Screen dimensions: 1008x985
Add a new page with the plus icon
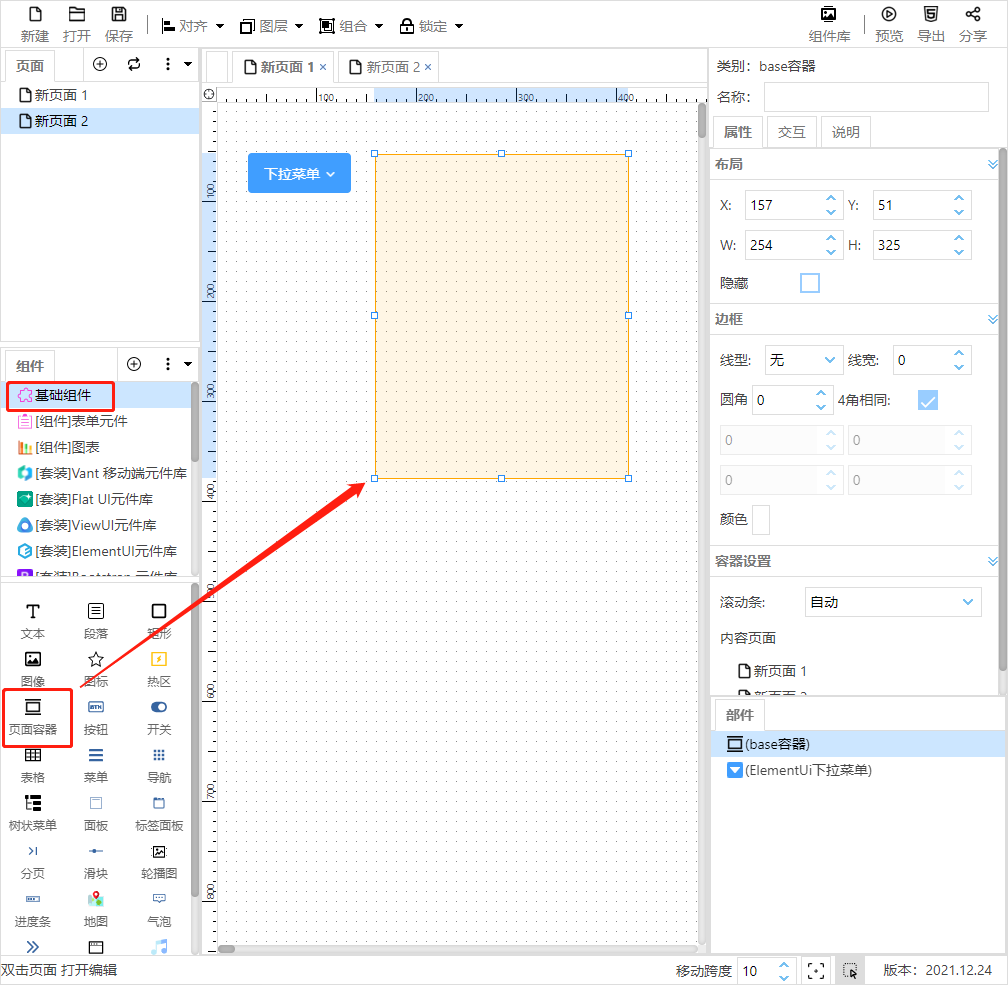[100, 64]
